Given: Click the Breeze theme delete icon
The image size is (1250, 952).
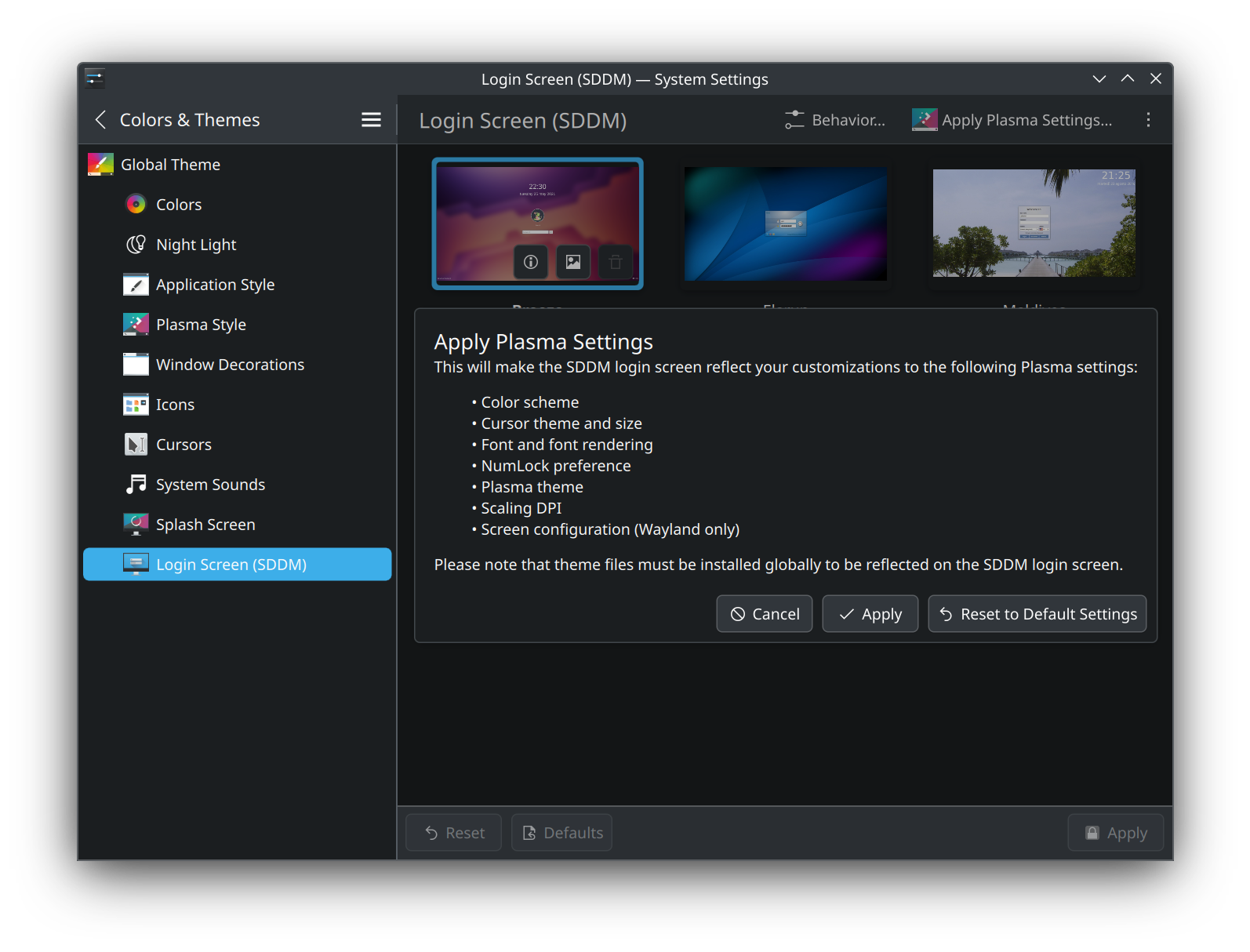Looking at the screenshot, I should point(616,262).
